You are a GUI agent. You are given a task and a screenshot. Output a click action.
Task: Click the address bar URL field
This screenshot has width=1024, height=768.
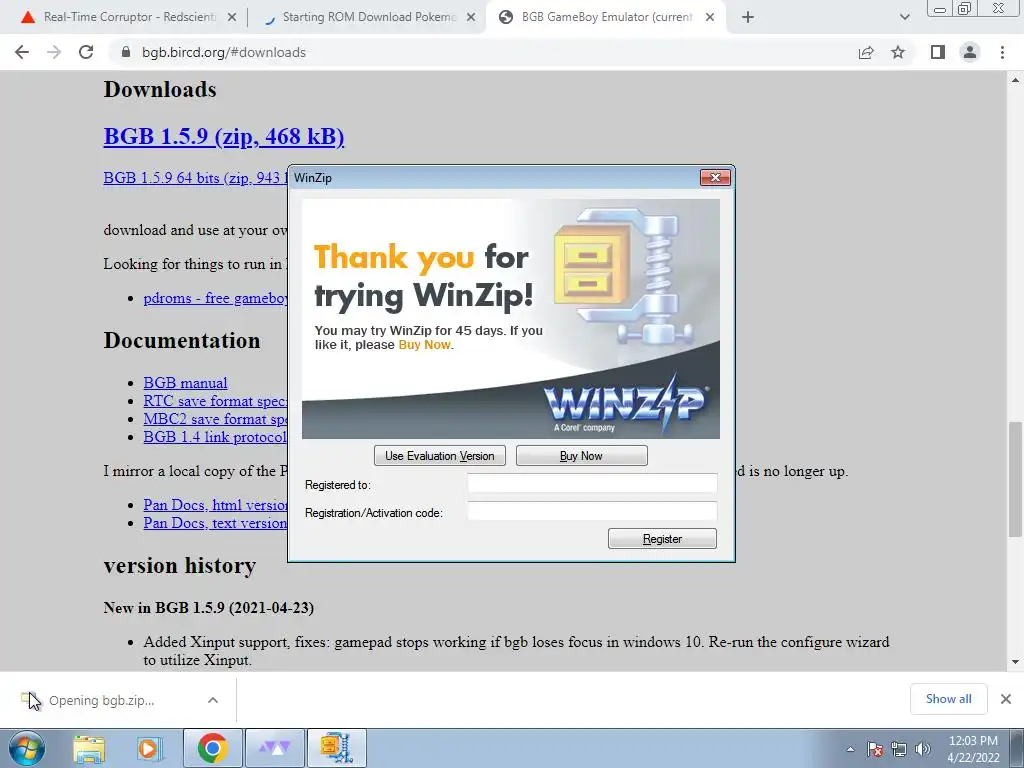pos(483,52)
